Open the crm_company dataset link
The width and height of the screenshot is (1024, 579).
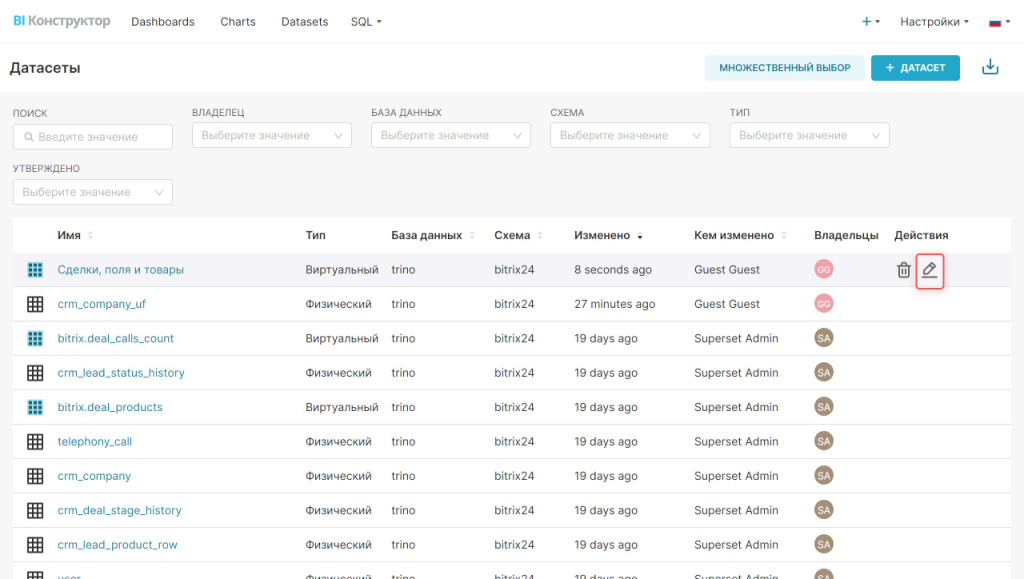(94, 476)
